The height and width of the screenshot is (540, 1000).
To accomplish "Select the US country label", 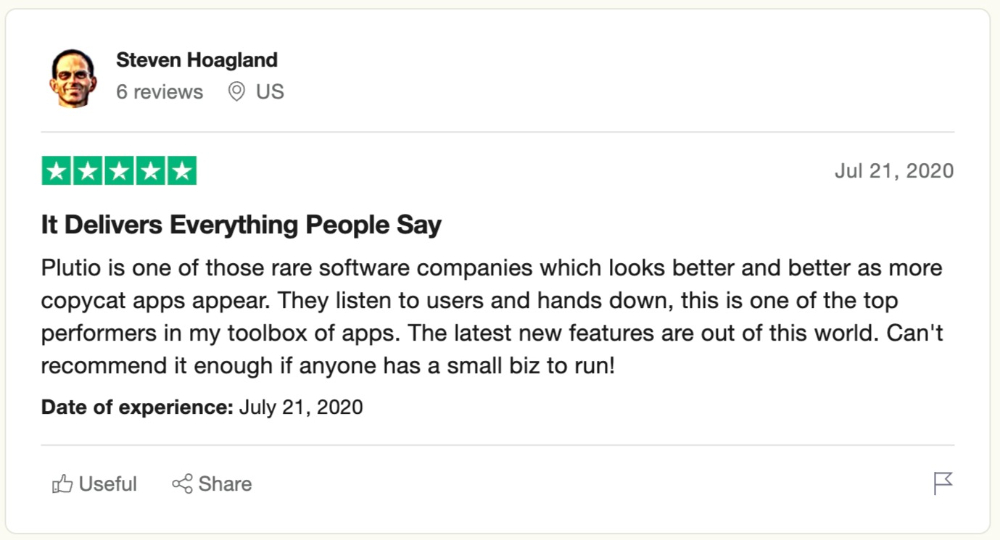I will (270, 92).
